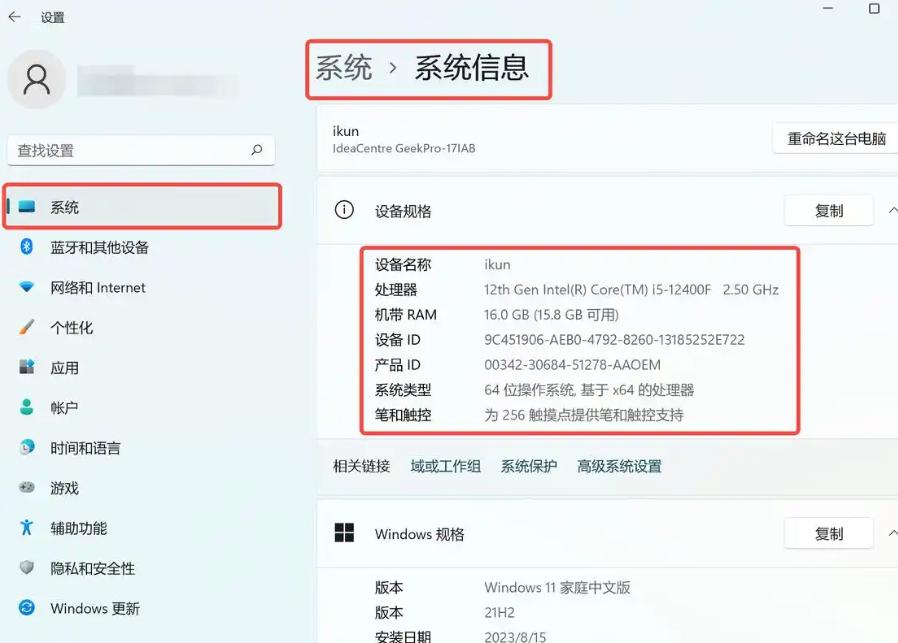
Task: Go to 游戏 settings
Action: click(x=143, y=487)
